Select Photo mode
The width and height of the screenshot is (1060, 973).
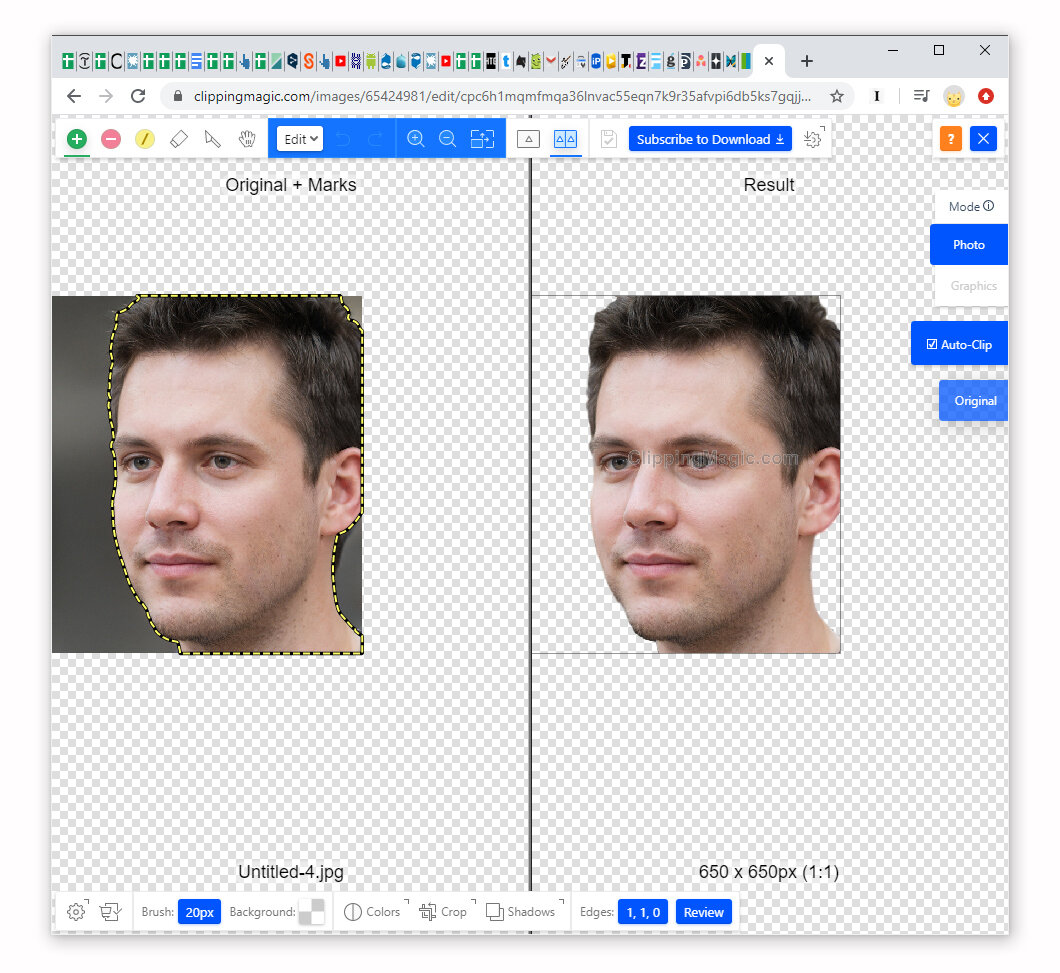[x=969, y=245]
